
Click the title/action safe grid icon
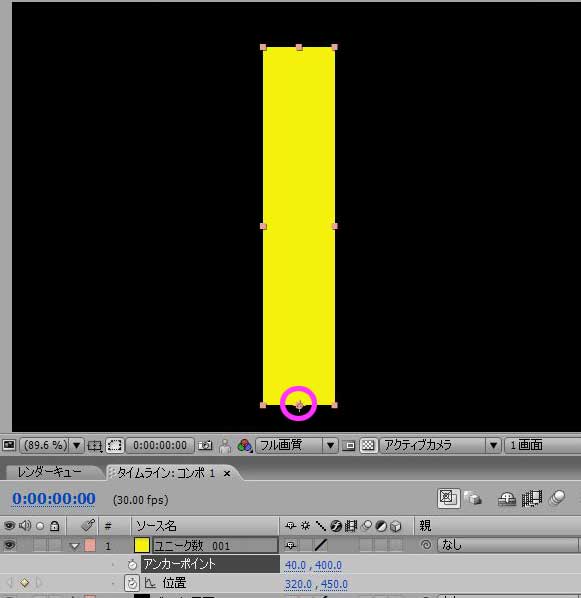coord(95,445)
